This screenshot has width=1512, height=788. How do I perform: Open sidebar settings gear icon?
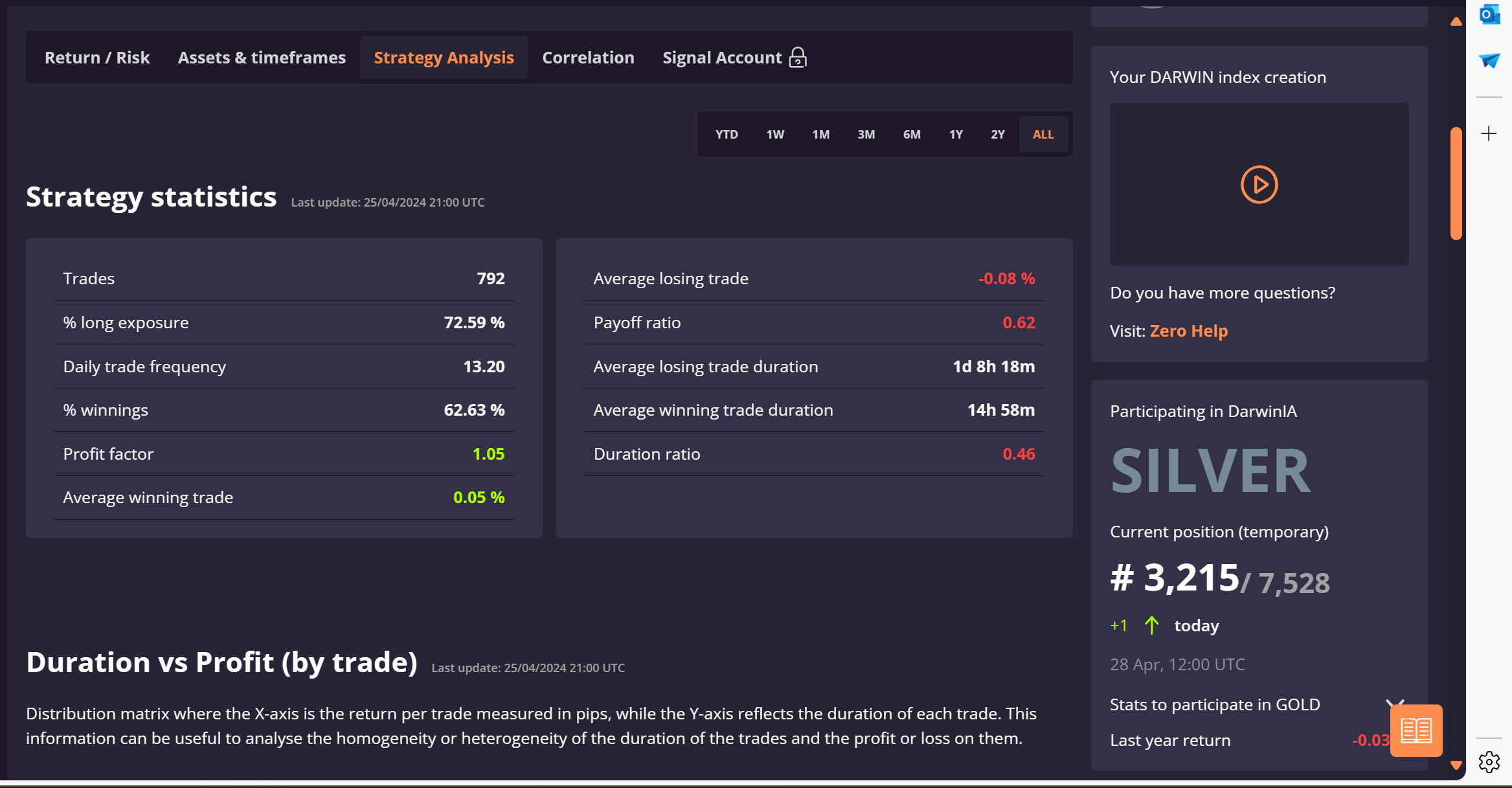tap(1489, 762)
